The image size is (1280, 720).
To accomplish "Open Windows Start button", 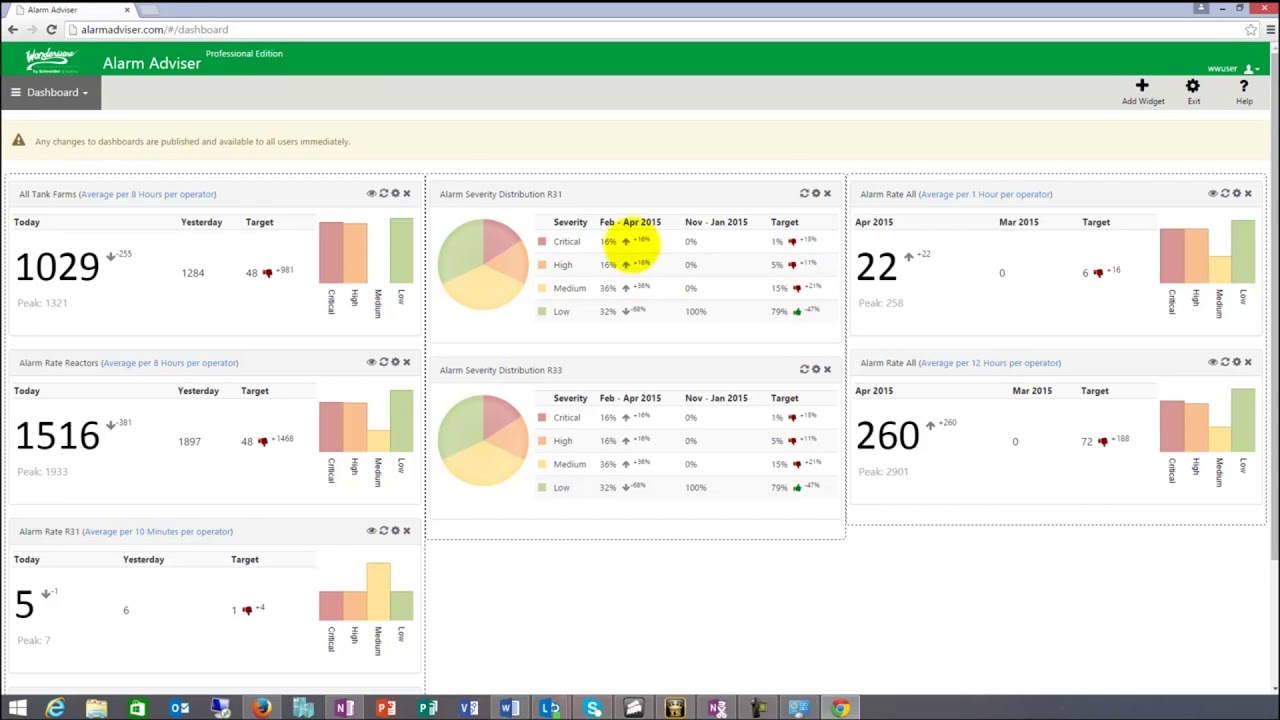I will (17, 709).
